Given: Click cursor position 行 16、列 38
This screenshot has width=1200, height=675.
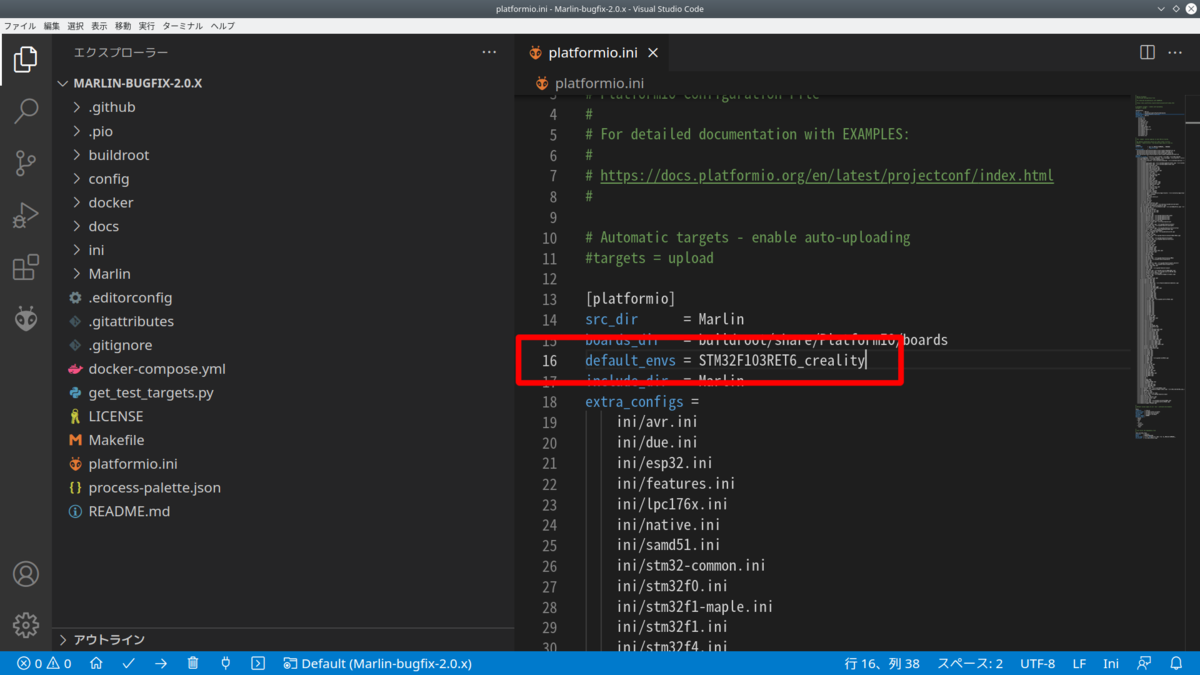Looking at the screenshot, I should coord(883,663).
